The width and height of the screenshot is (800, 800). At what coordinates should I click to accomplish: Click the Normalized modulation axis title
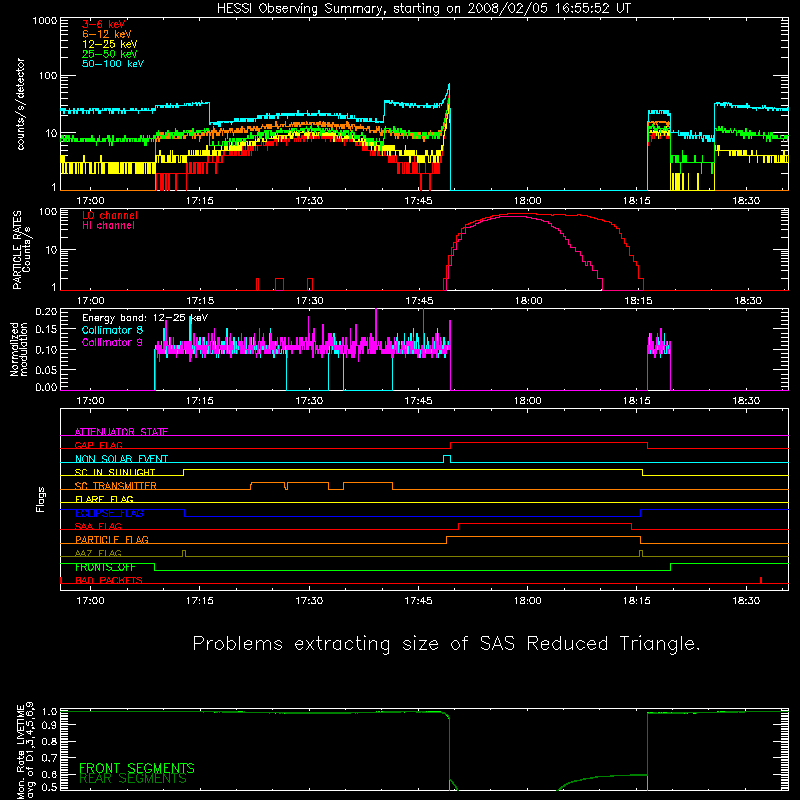(x=18, y=349)
